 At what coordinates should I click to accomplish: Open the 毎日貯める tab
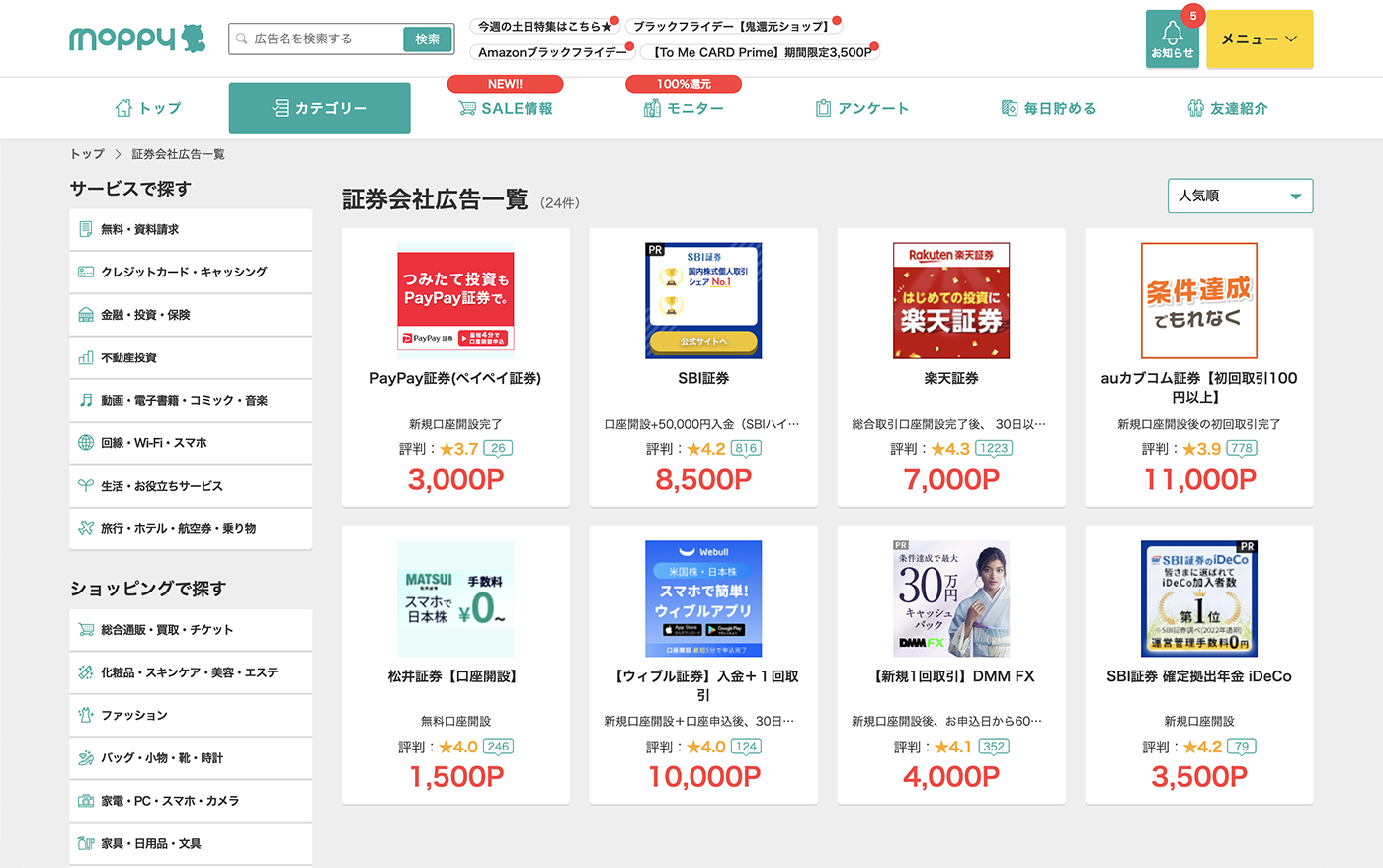[x=1048, y=108]
